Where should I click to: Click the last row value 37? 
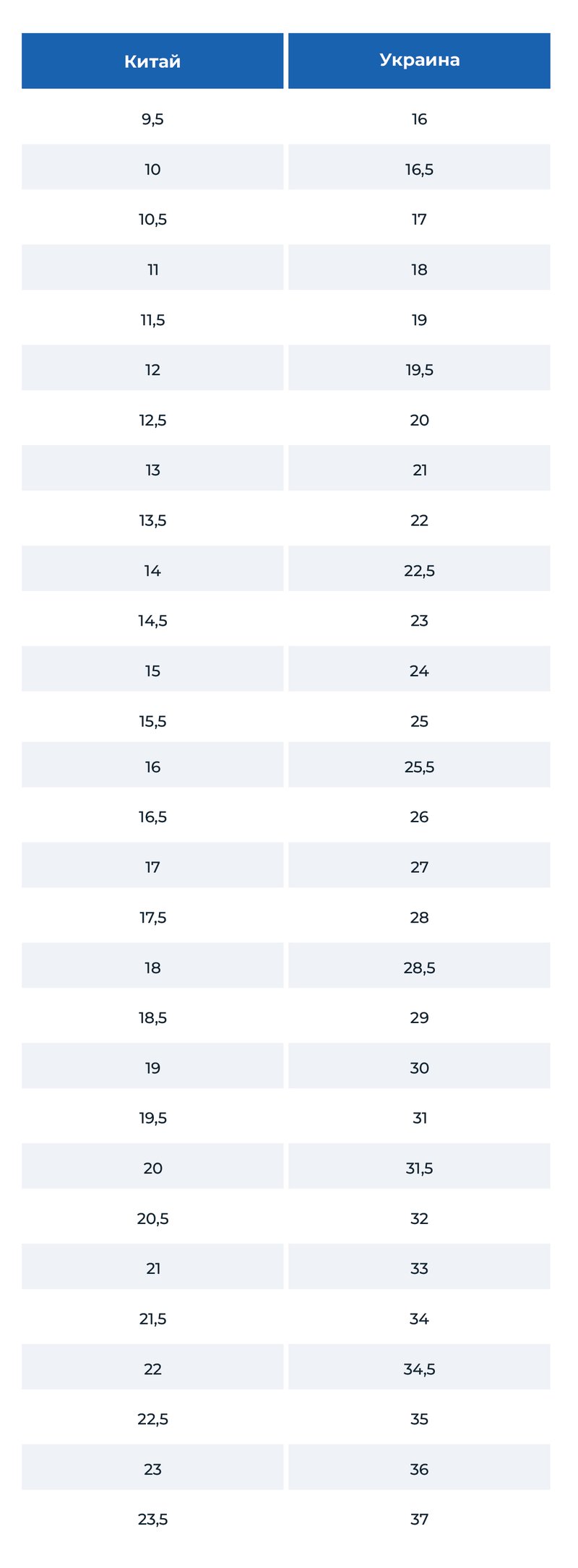(419, 1520)
